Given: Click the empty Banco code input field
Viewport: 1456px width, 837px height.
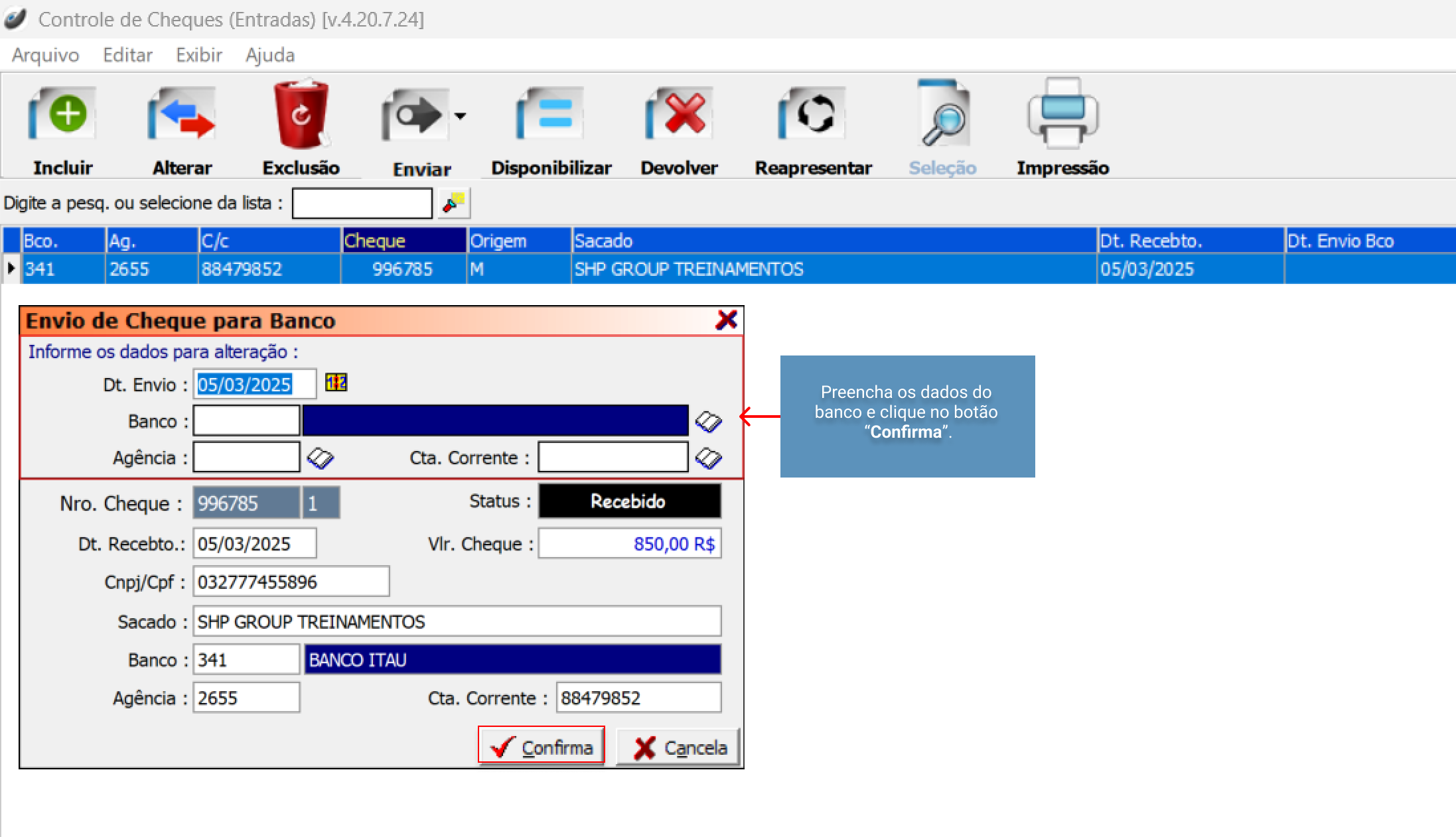Looking at the screenshot, I should [x=246, y=421].
